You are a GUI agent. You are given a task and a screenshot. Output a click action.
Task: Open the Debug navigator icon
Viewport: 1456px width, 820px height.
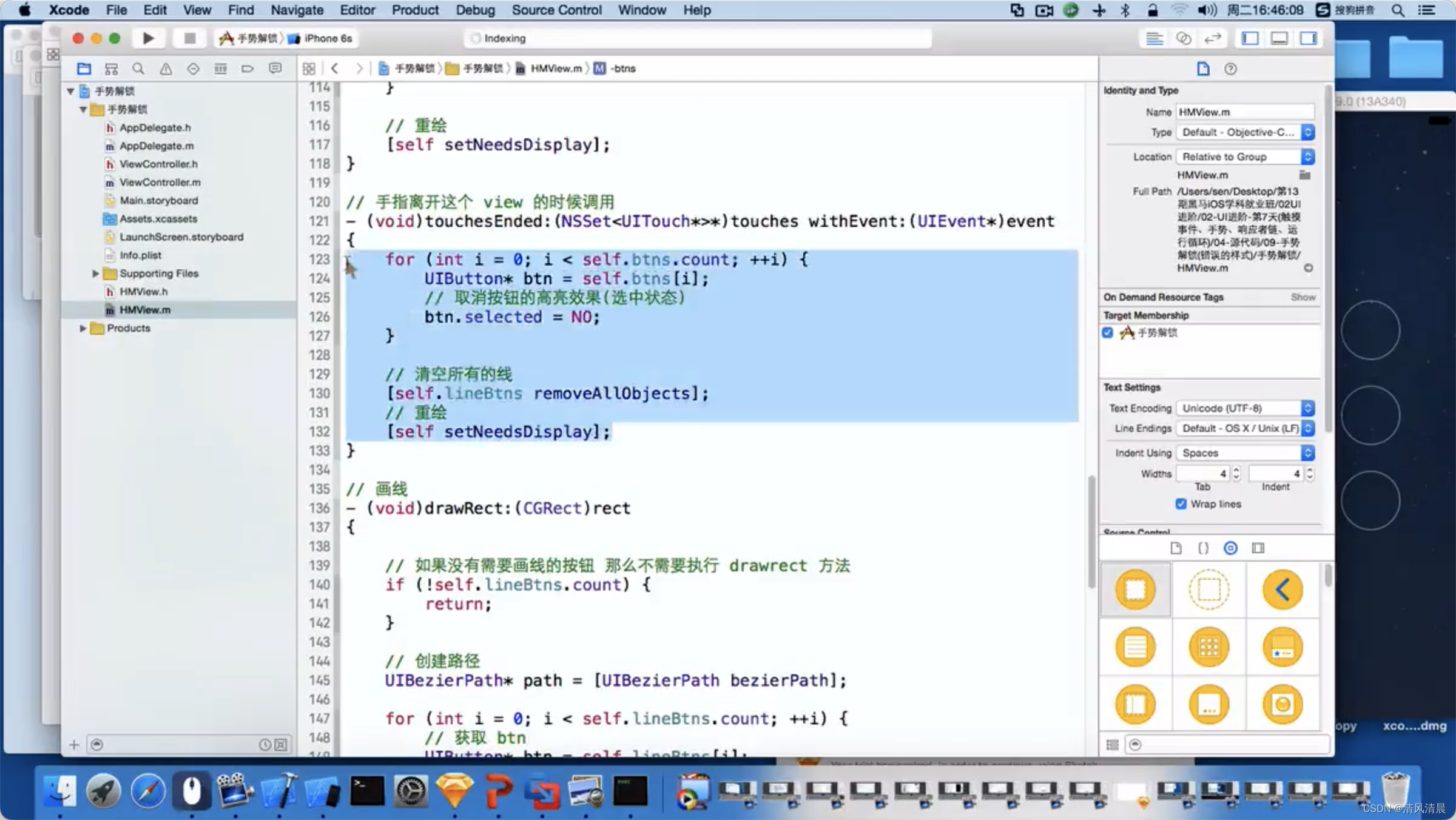(x=220, y=69)
